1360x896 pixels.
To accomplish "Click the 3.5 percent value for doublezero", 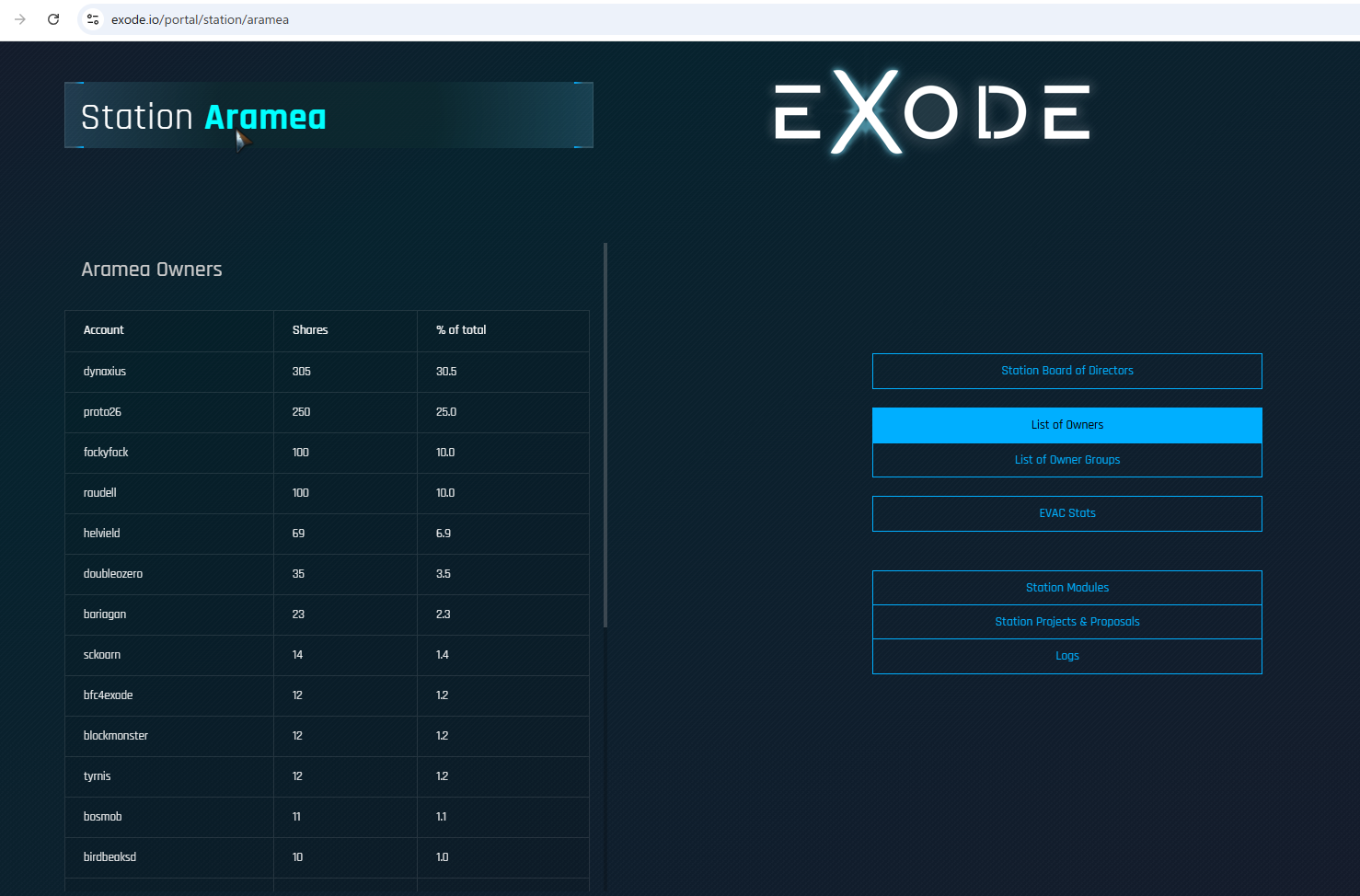I will tap(444, 574).
